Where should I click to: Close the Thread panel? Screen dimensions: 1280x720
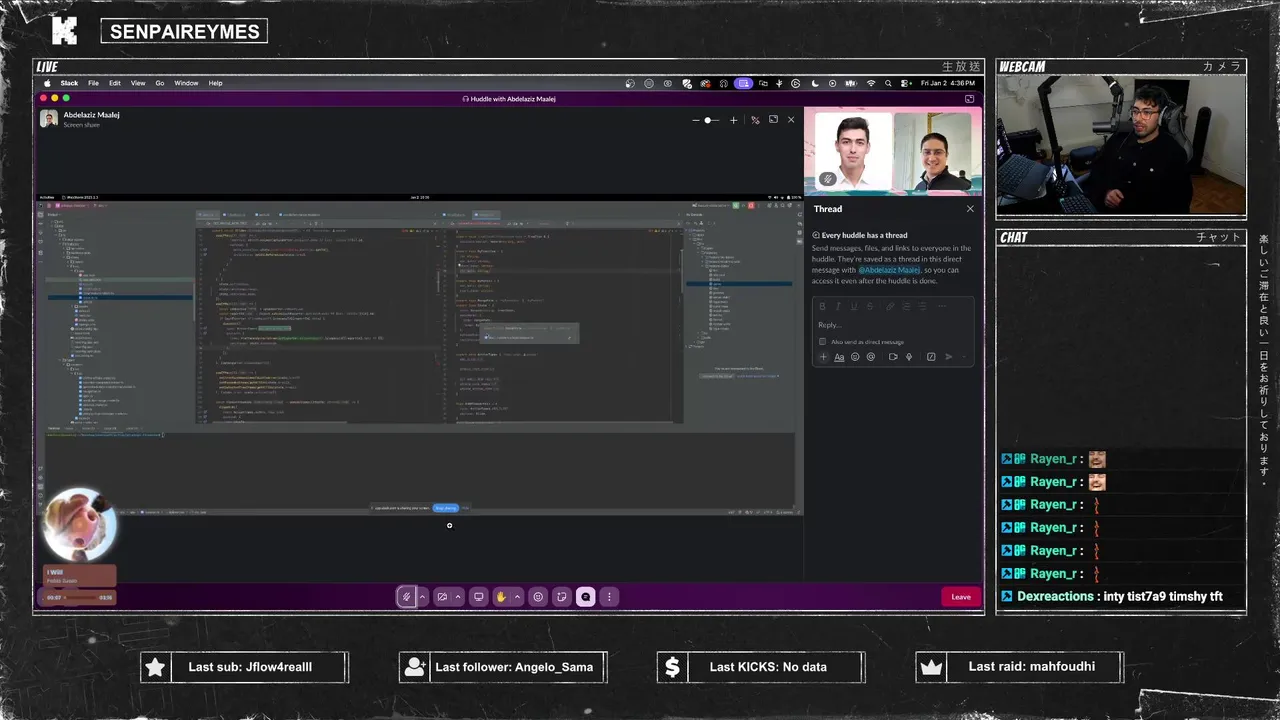970,209
